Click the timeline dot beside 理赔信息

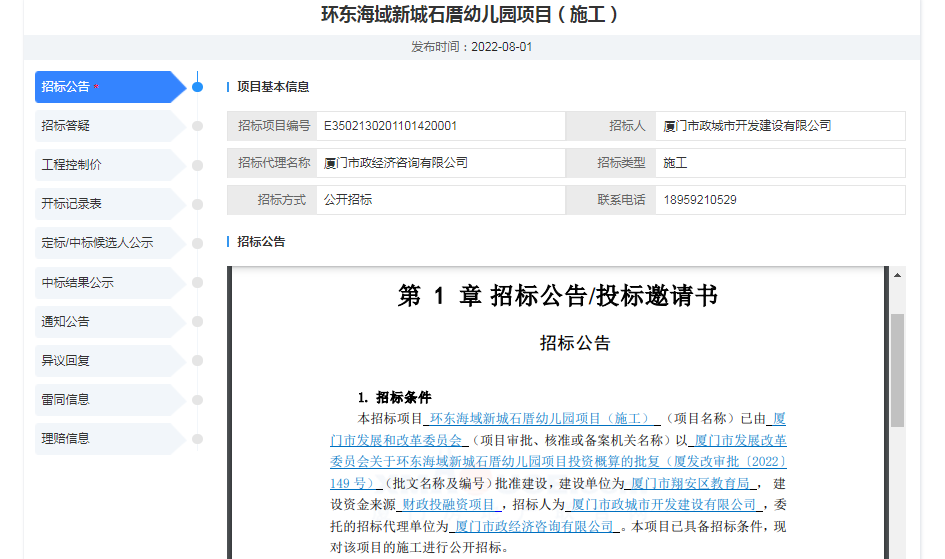point(198,439)
